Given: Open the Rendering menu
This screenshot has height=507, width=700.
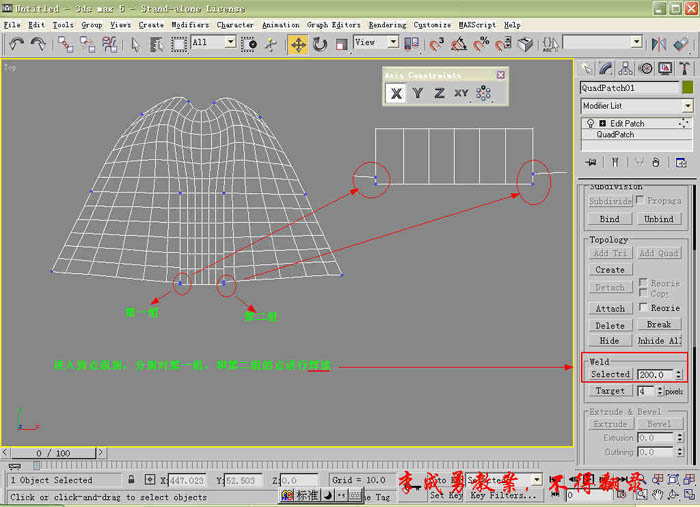Looking at the screenshot, I should tap(388, 25).
